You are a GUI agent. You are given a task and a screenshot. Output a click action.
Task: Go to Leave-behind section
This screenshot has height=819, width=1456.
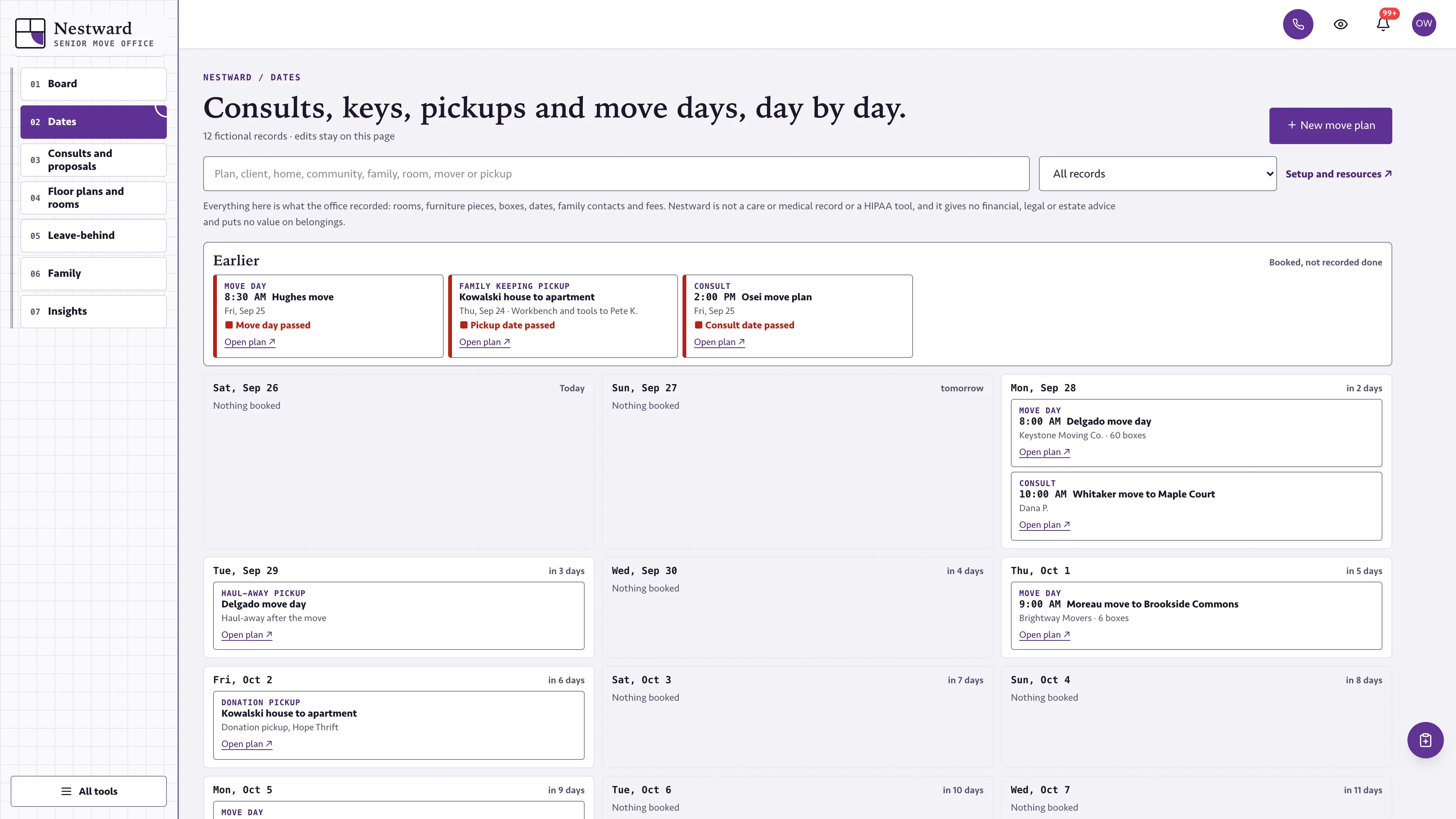click(93, 236)
